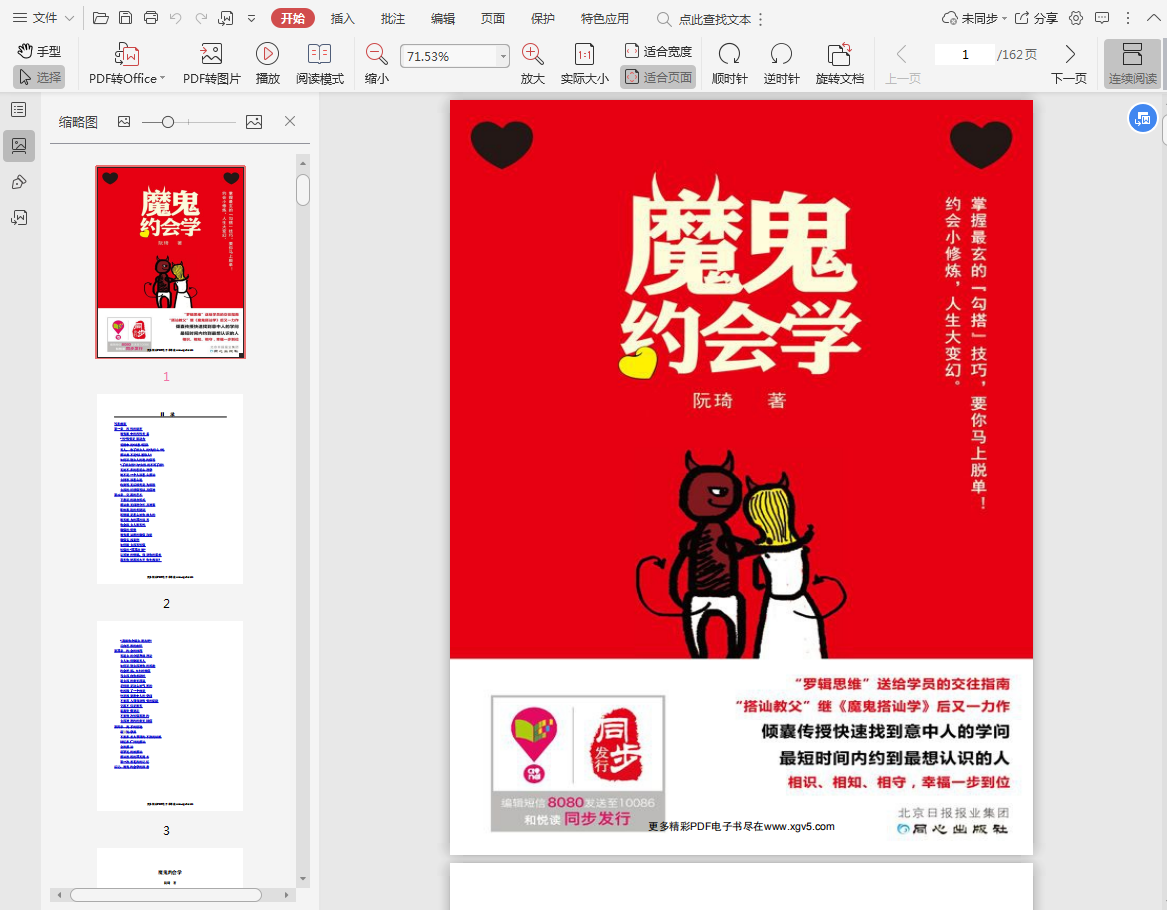Collapse the ribbon with the up chevron
Viewport: 1167px width, 910px height.
1153,18
